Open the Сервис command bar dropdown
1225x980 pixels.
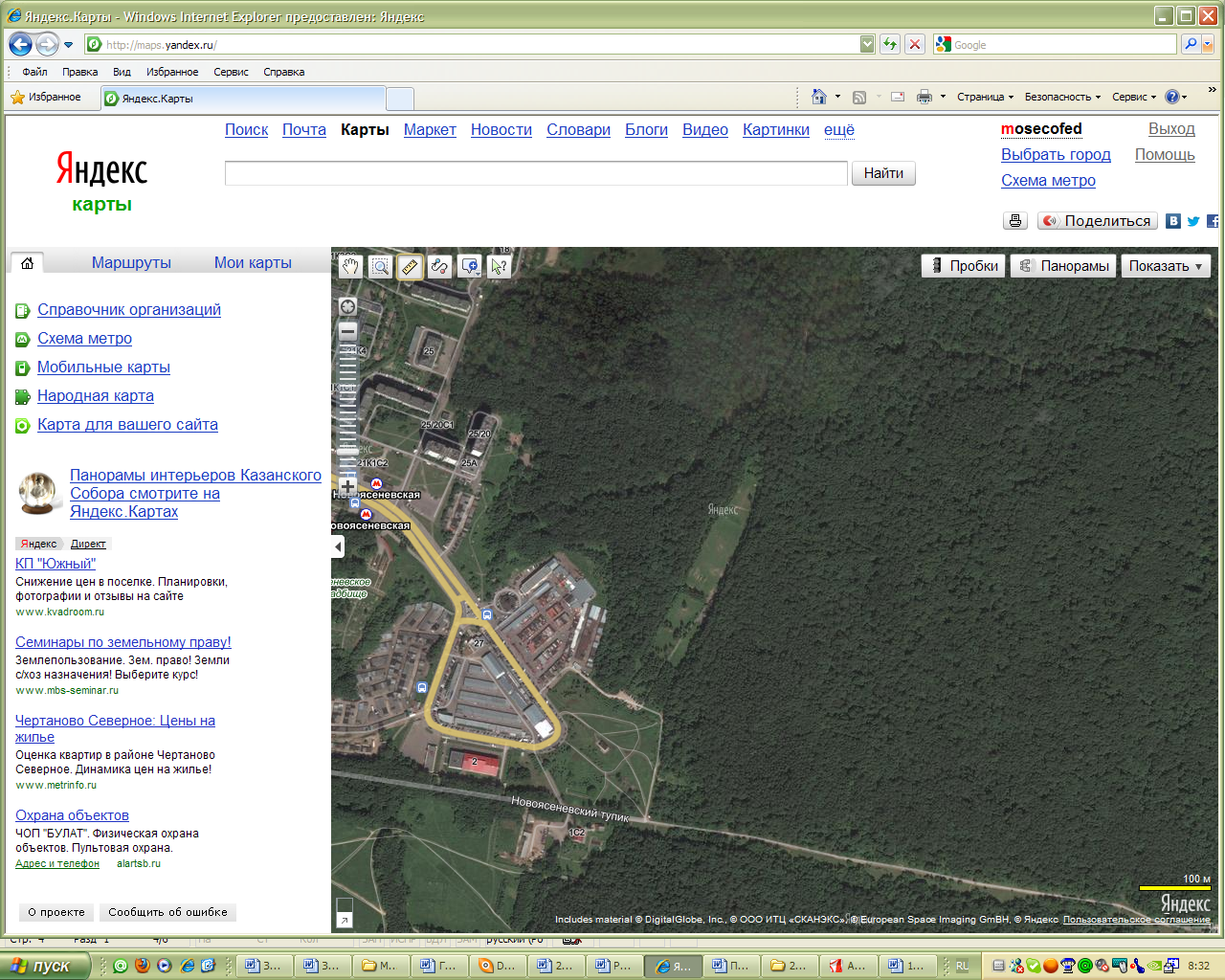point(1134,97)
